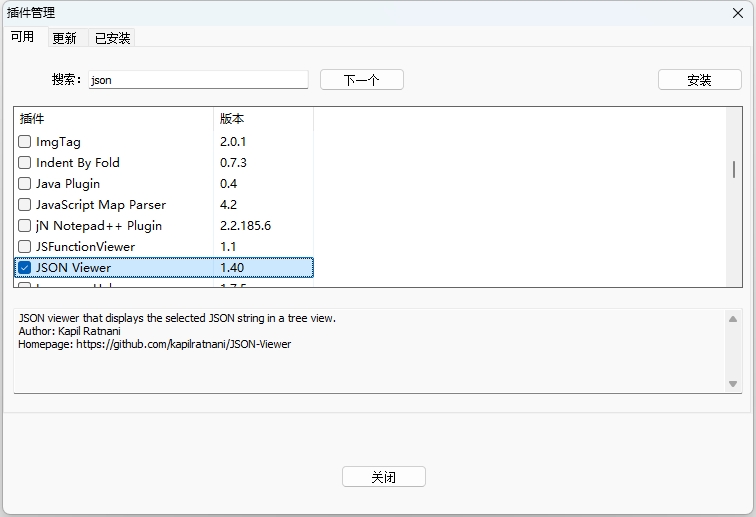Check the ImgTag plugin checkbox
The image size is (756, 517).
tap(25, 142)
